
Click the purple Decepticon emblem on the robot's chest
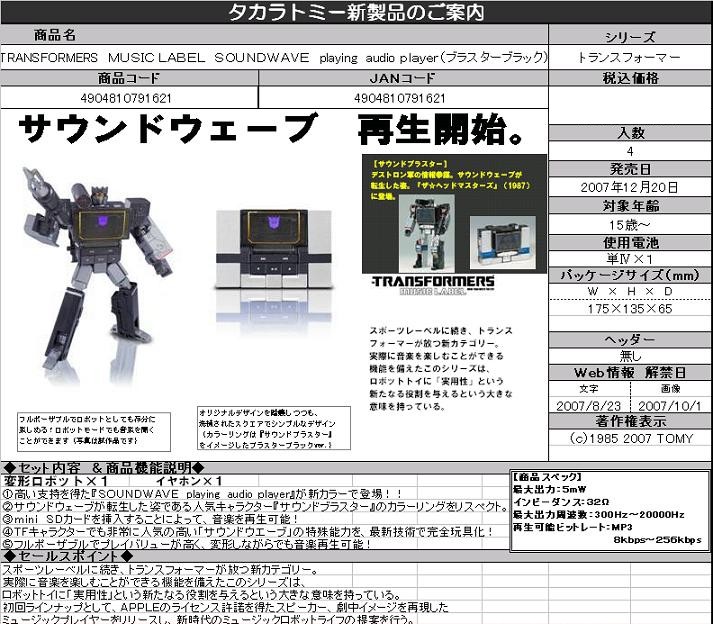coord(103,221)
